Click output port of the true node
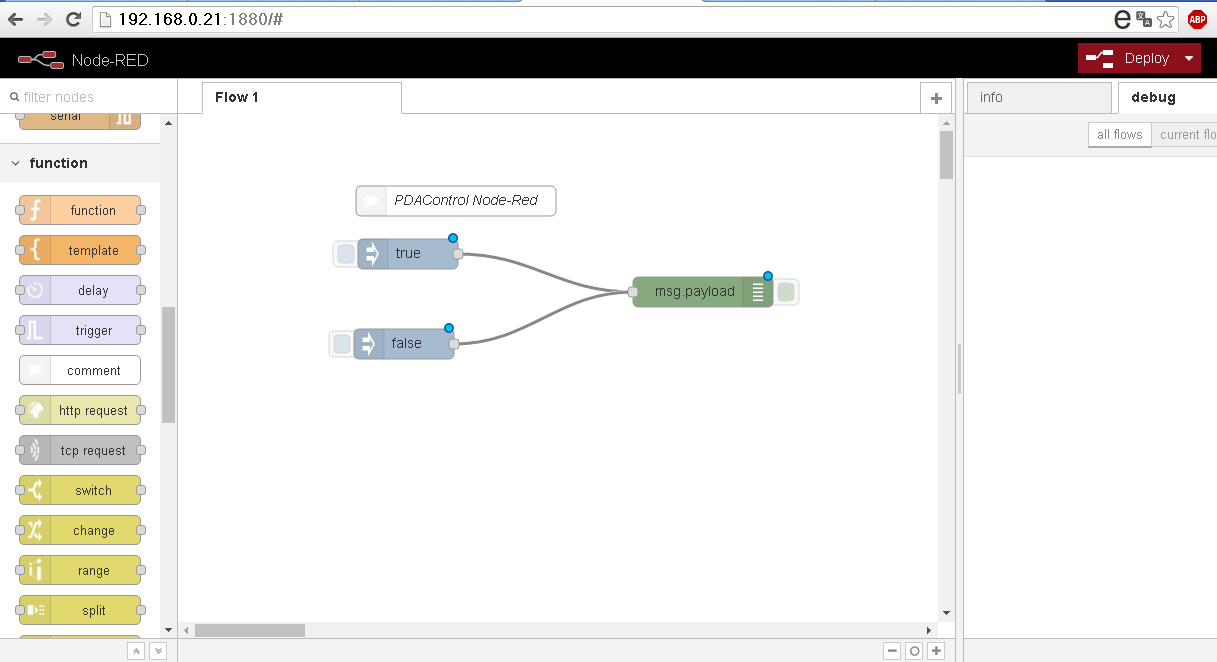Viewport: 1217px width, 662px height. tap(458, 254)
